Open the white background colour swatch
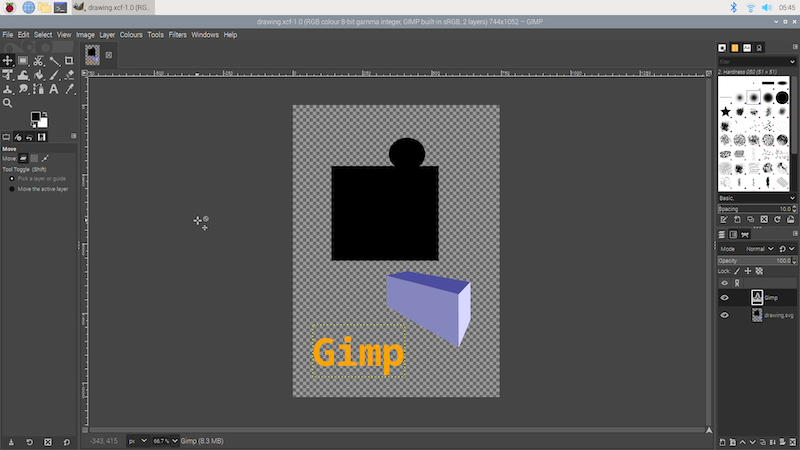 43,123
